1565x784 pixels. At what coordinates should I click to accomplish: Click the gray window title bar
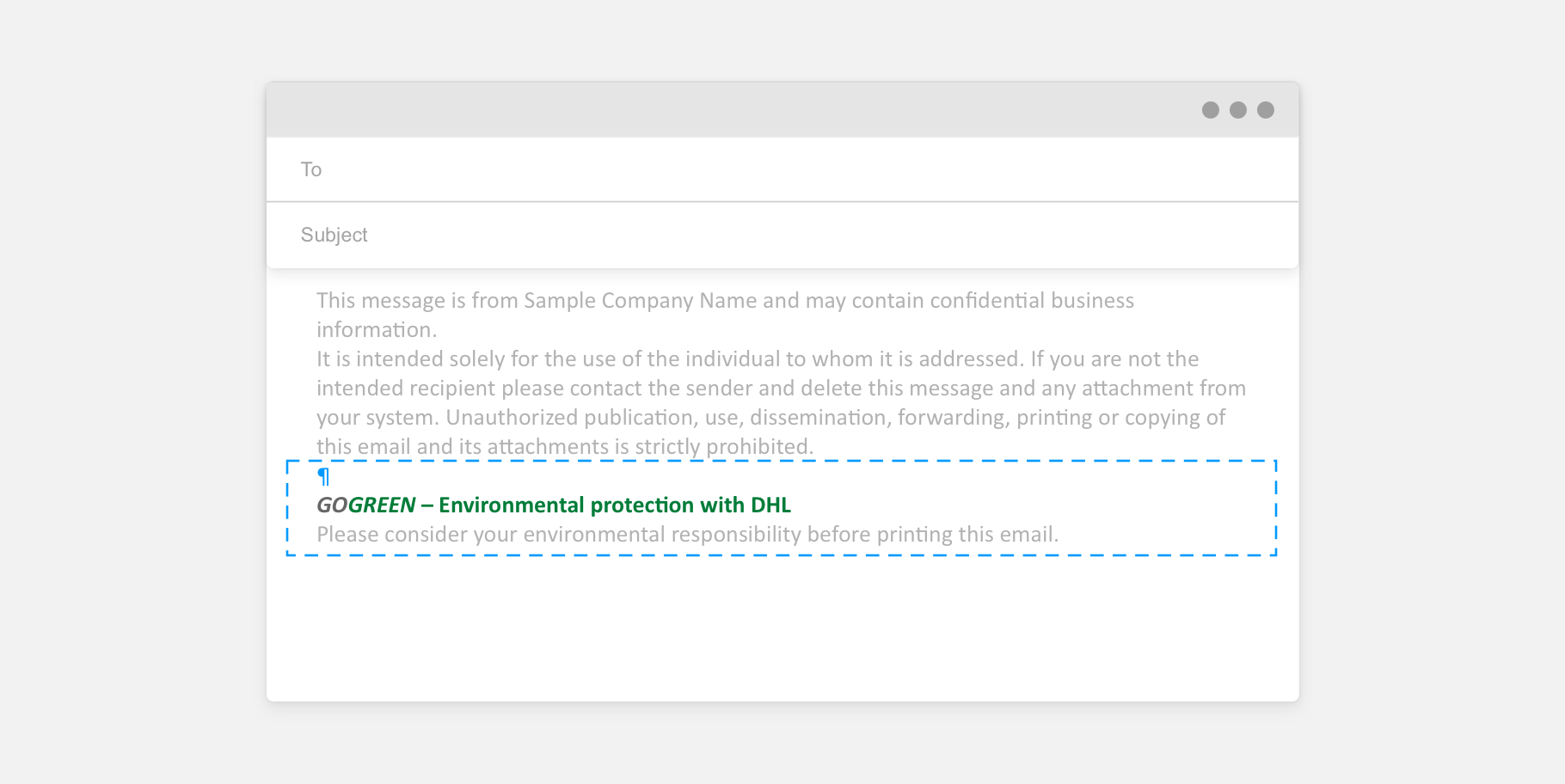[x=731, y=110]
